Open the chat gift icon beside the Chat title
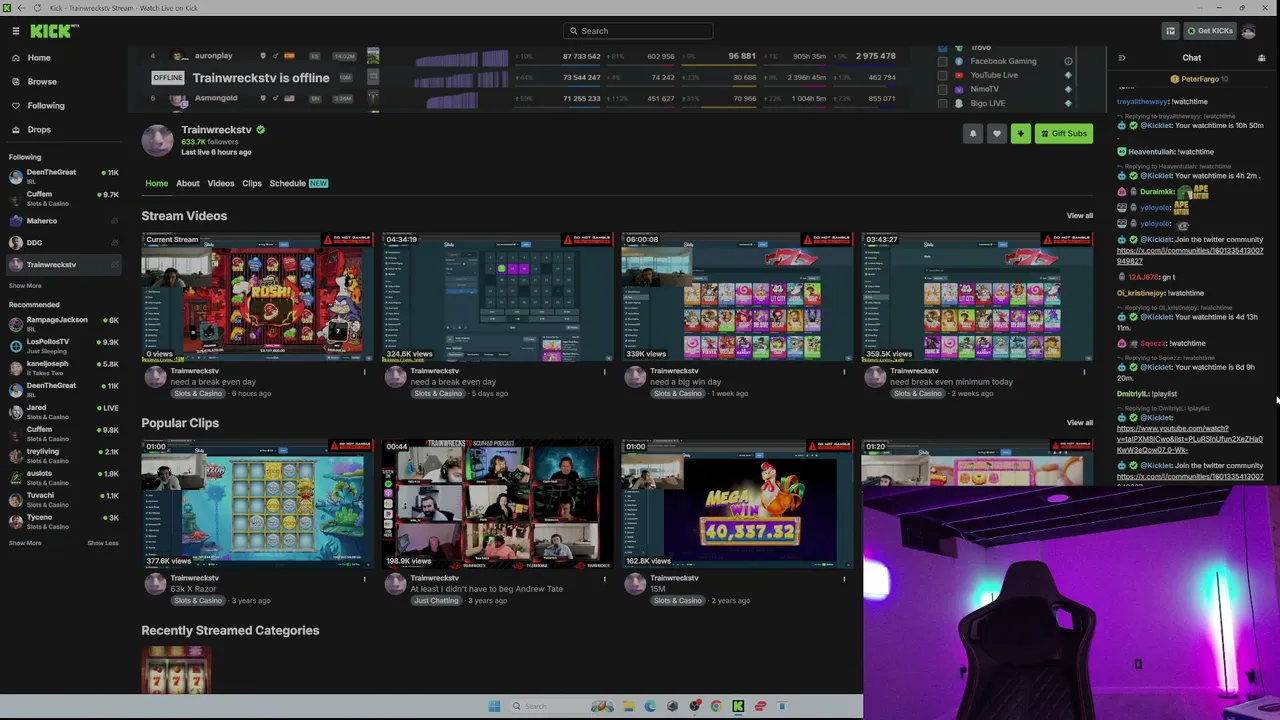 click(x=1261, y=58)
